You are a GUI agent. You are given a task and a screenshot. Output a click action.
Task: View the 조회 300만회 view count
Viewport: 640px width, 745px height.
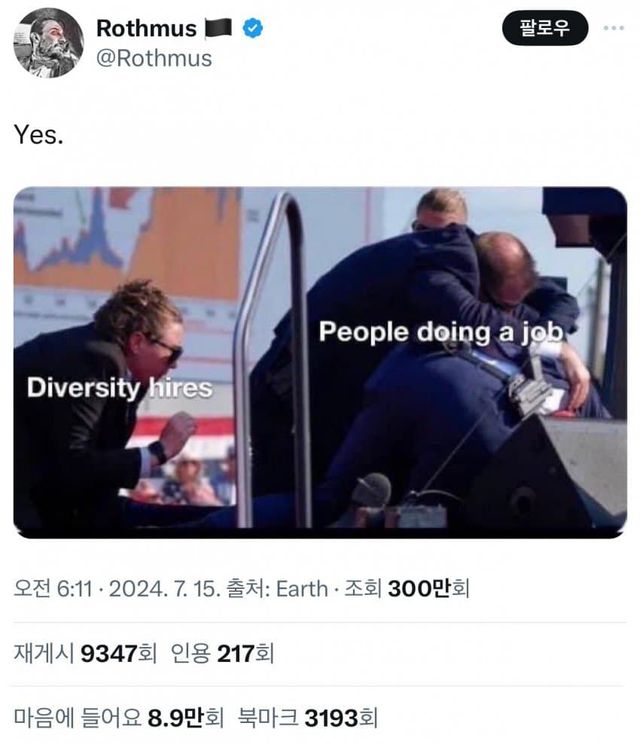pyautogui.click(x=407, y=589)
